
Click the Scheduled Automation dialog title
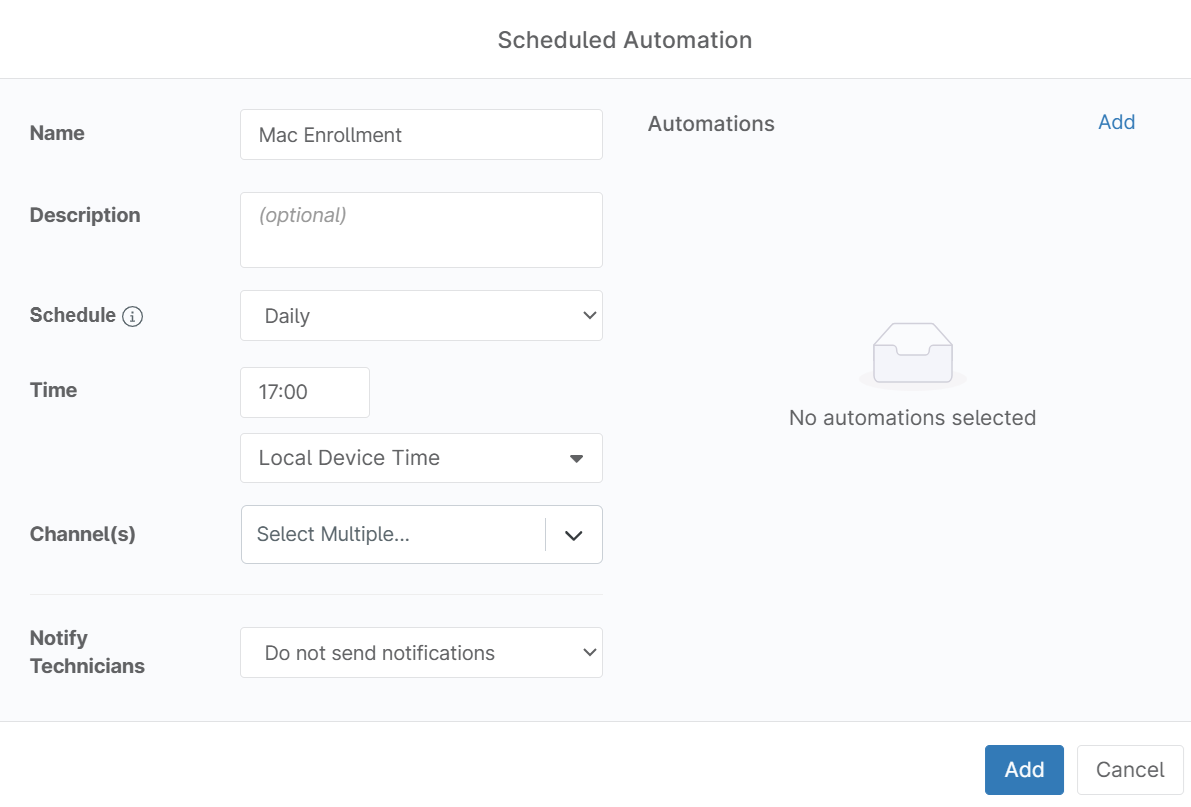pyautogui.click(x=624, y=40)
